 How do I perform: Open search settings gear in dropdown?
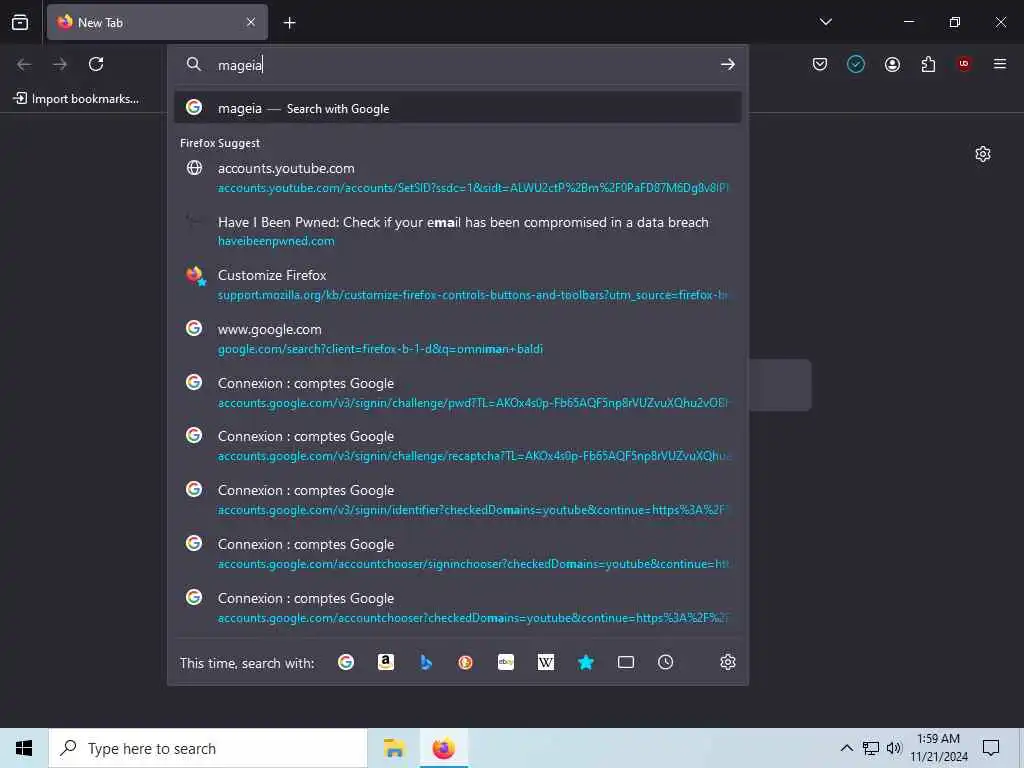coord(728,662)
